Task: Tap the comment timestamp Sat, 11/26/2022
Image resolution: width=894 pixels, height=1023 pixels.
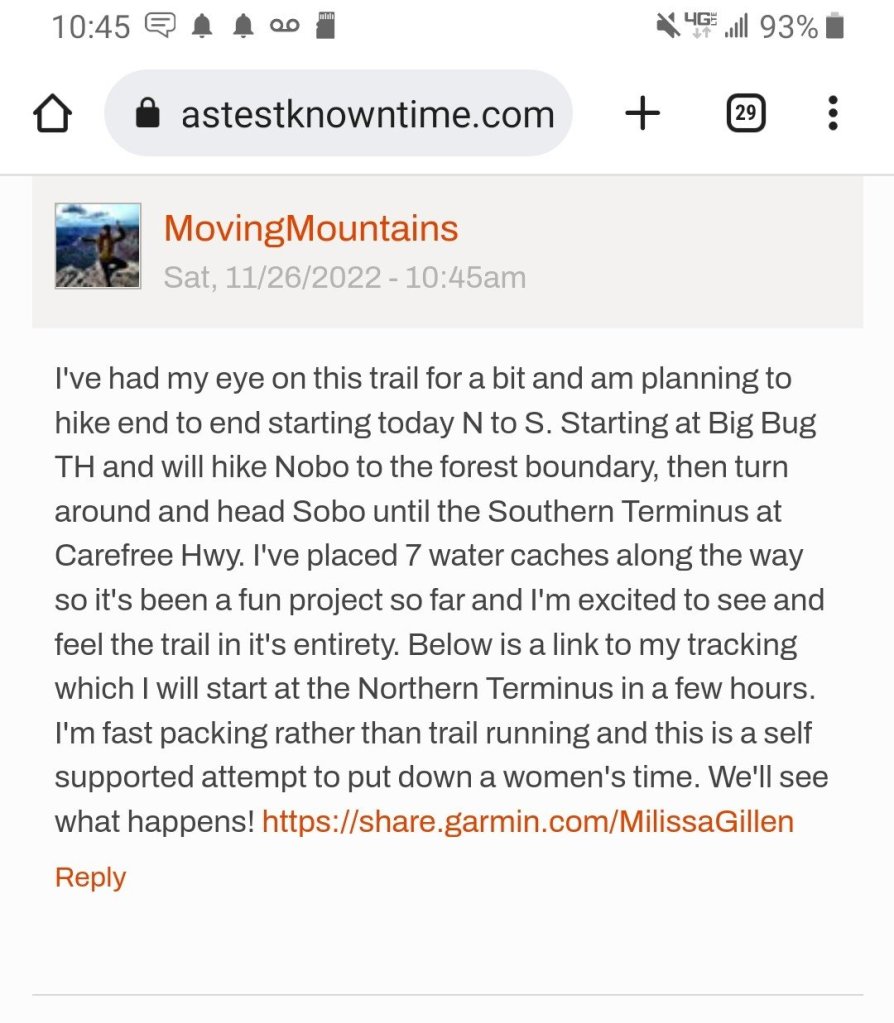Action: tap(344, 277)
